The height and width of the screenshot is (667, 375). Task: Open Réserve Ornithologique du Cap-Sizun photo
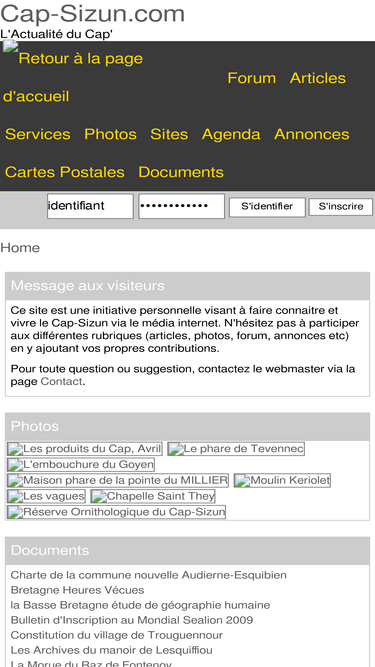click(x=116, y=512)
